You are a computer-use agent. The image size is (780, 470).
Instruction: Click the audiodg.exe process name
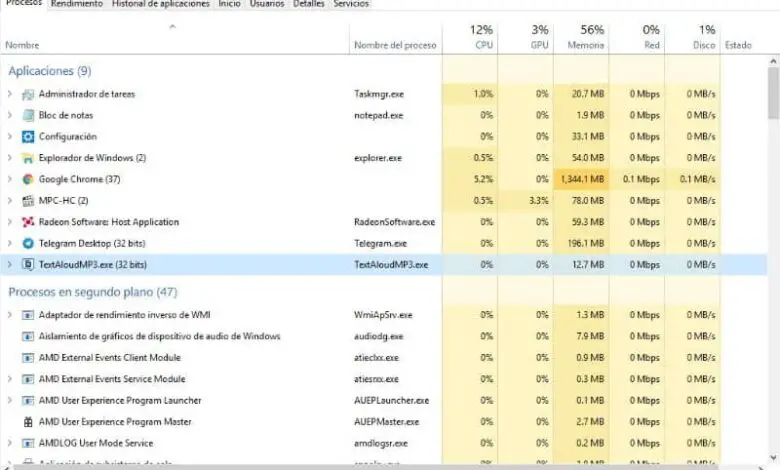coord(379,337)
